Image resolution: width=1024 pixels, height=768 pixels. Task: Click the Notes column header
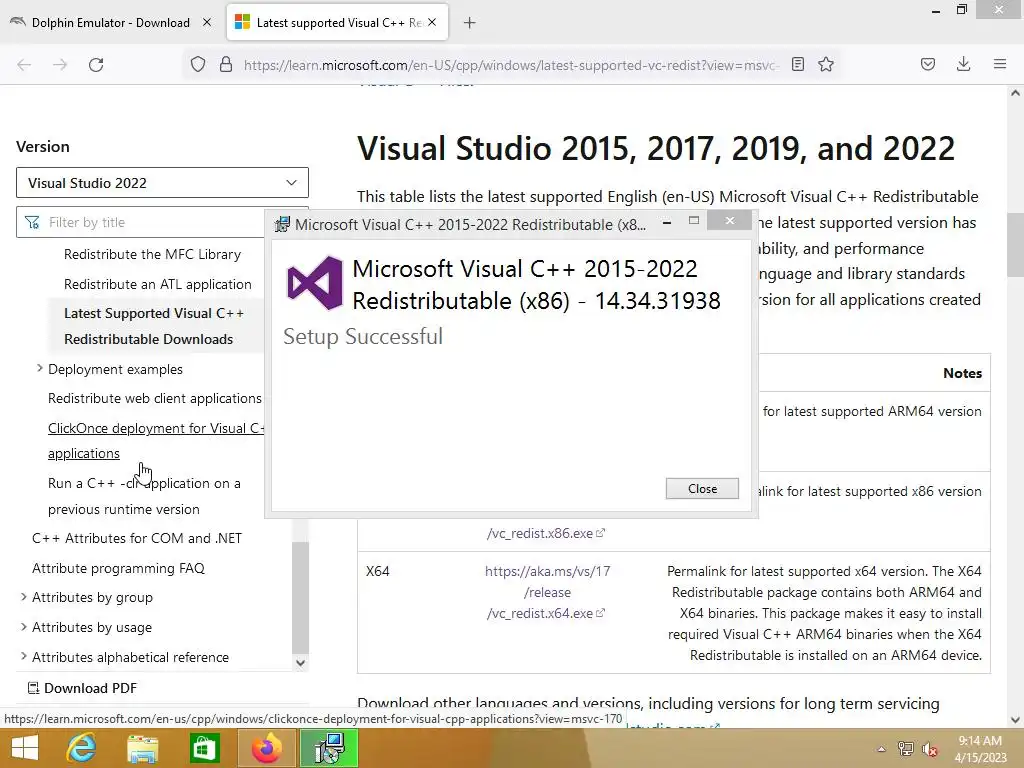(962, 373)
